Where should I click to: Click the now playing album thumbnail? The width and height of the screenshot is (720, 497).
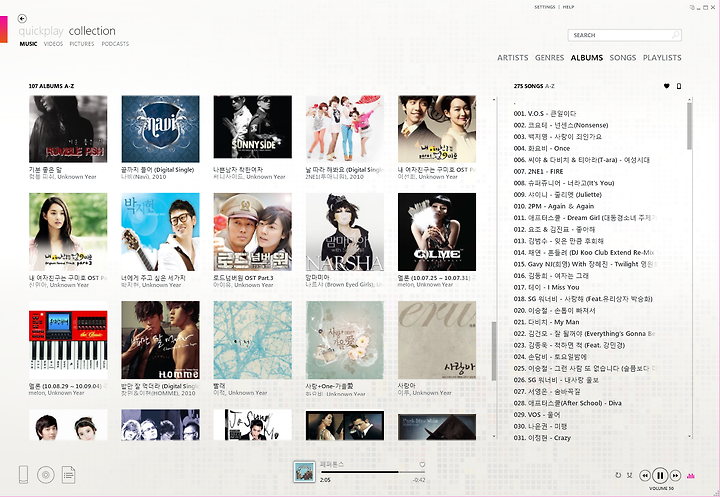click(x=304, y=472)
